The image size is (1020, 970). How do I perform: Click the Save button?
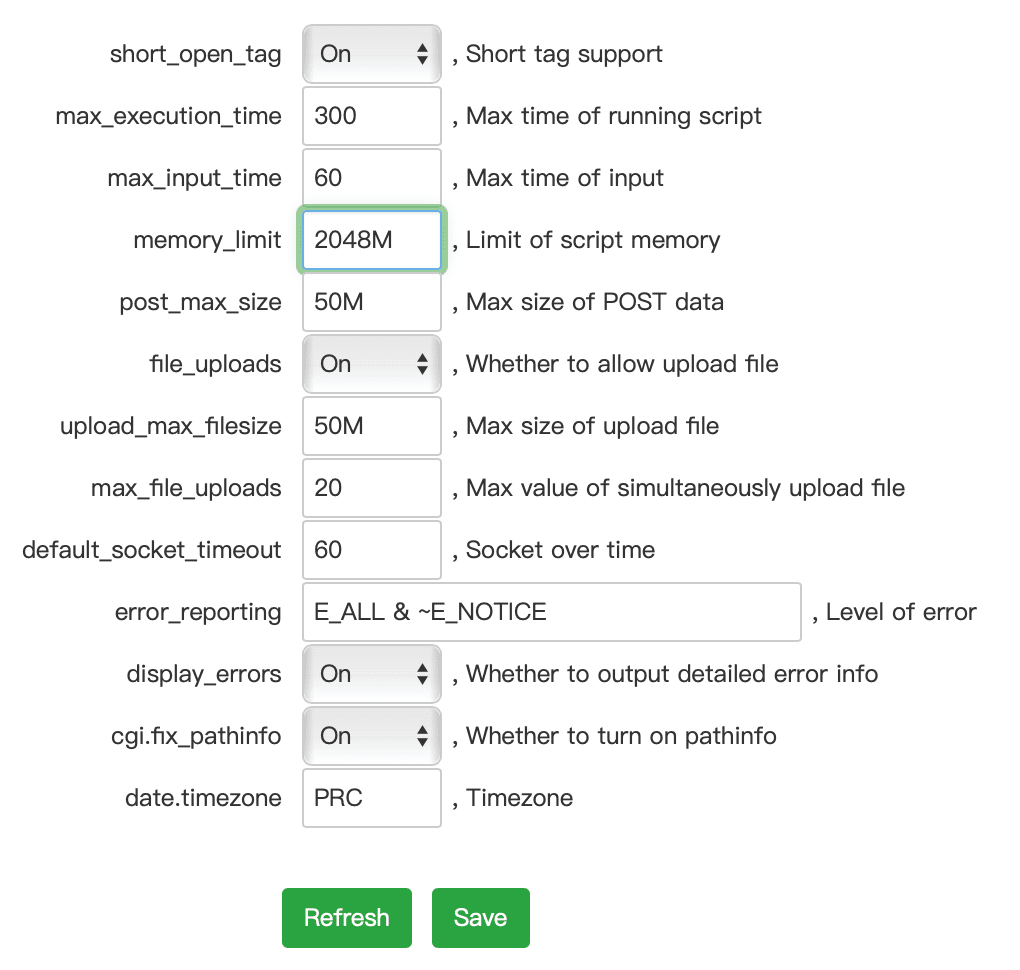tap(480, 917)
